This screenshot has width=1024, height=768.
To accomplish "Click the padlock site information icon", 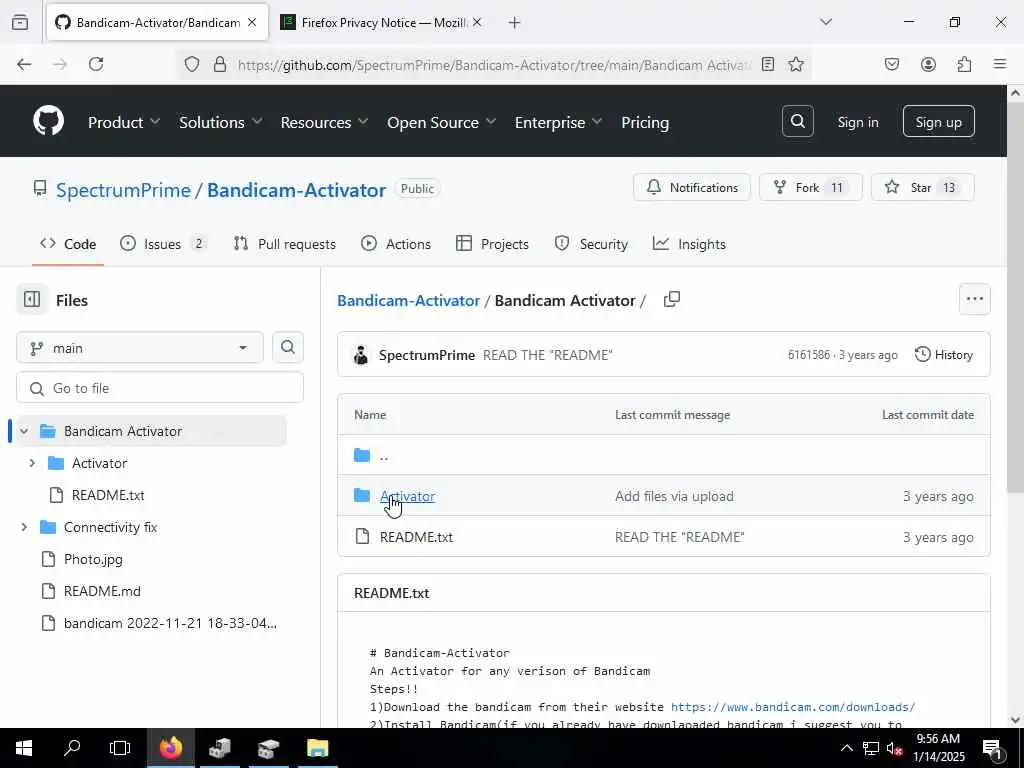I will [220, 64].
